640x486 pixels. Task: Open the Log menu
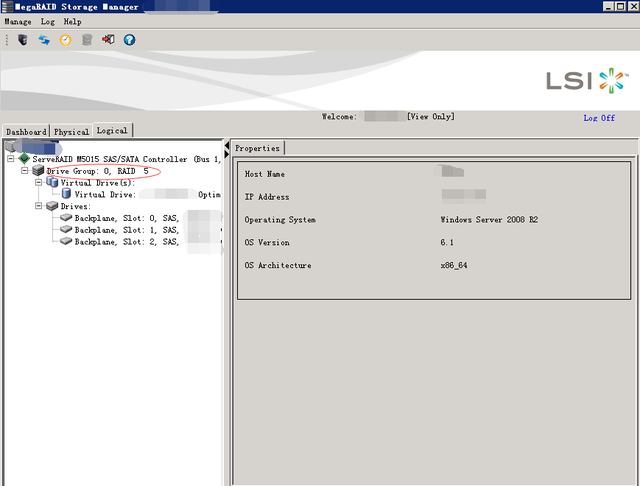coord(47,22)
